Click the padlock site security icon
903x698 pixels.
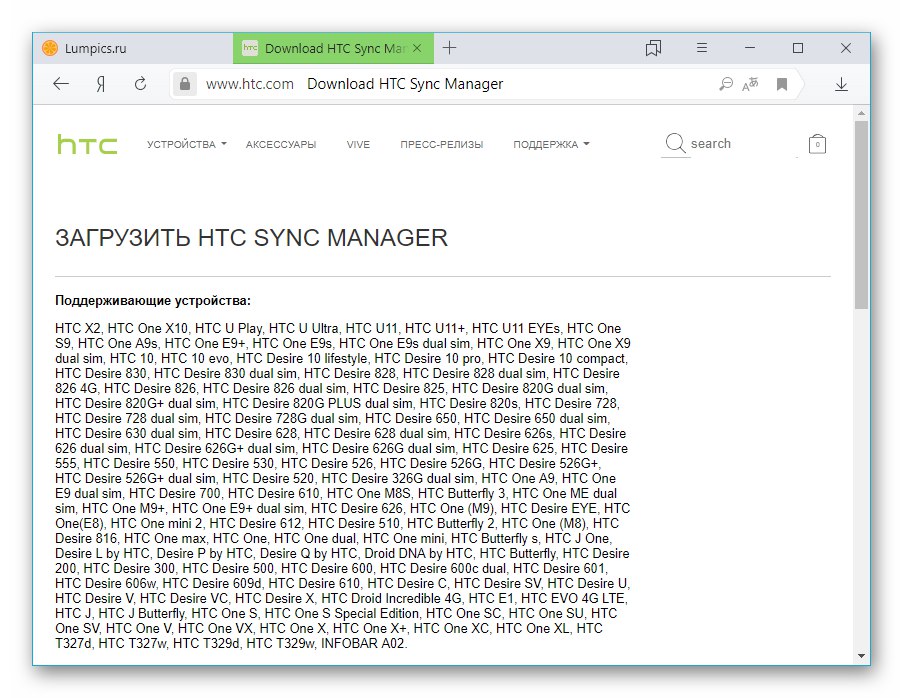point(184,84)
